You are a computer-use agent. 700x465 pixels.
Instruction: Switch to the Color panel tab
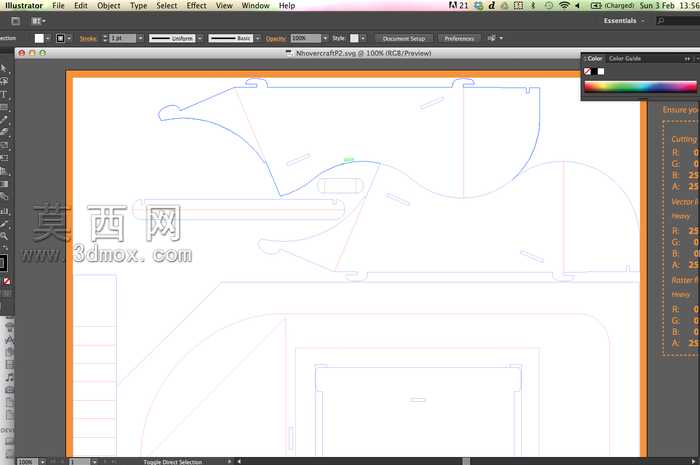tap(594, 58)
